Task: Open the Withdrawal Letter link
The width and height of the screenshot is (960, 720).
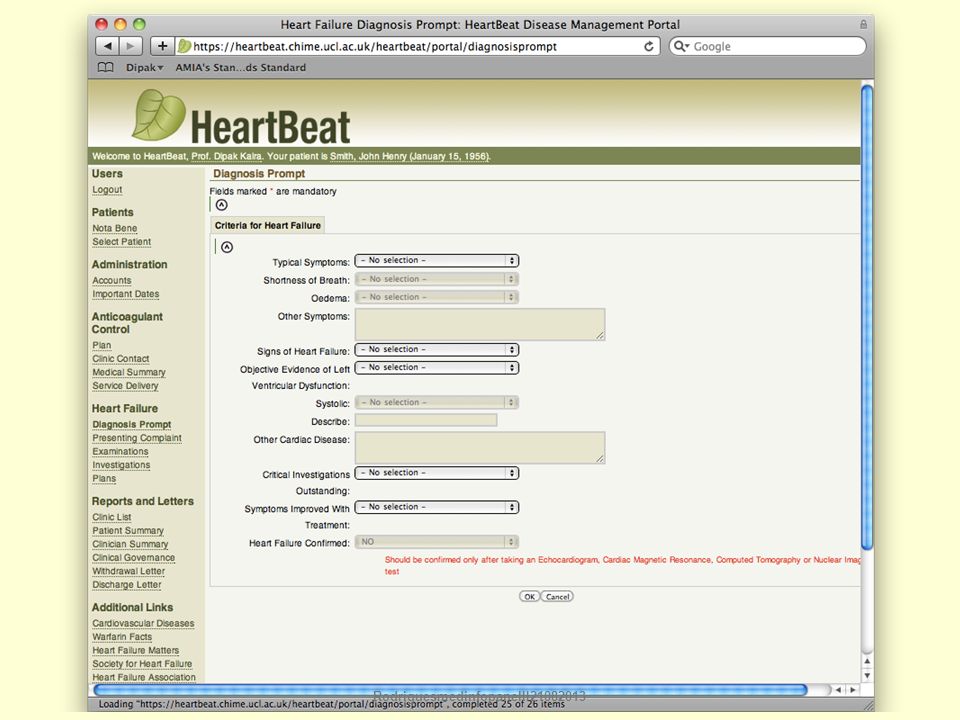Action: [129, 571]
